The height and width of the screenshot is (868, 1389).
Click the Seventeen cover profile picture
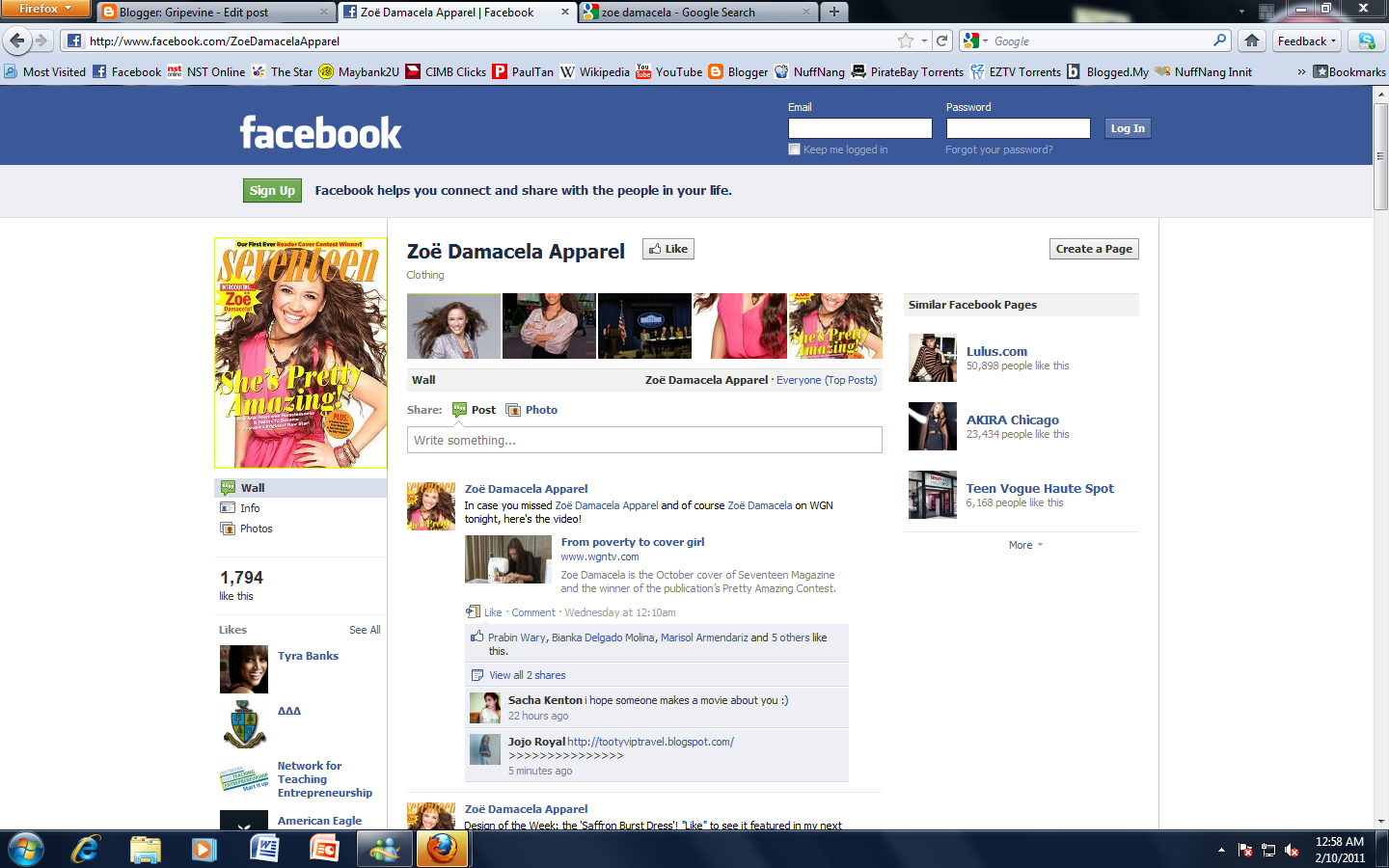(x=301, y=353)
